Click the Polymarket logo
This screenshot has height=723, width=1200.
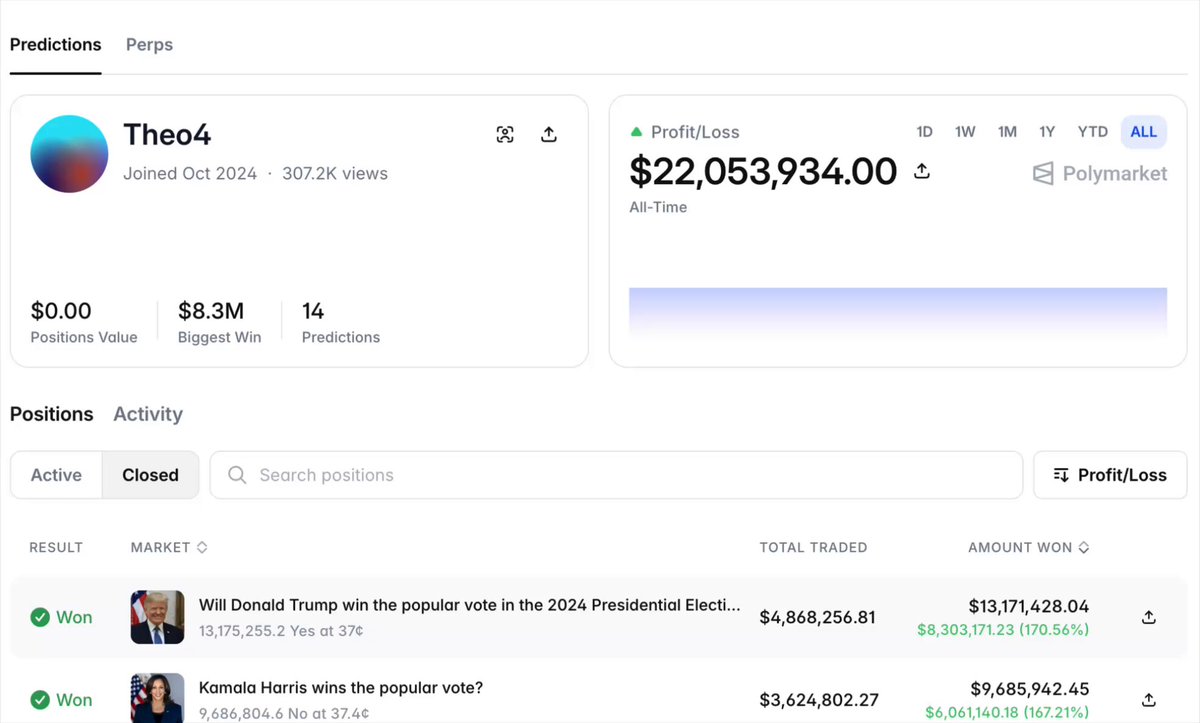click(1100, 174)
